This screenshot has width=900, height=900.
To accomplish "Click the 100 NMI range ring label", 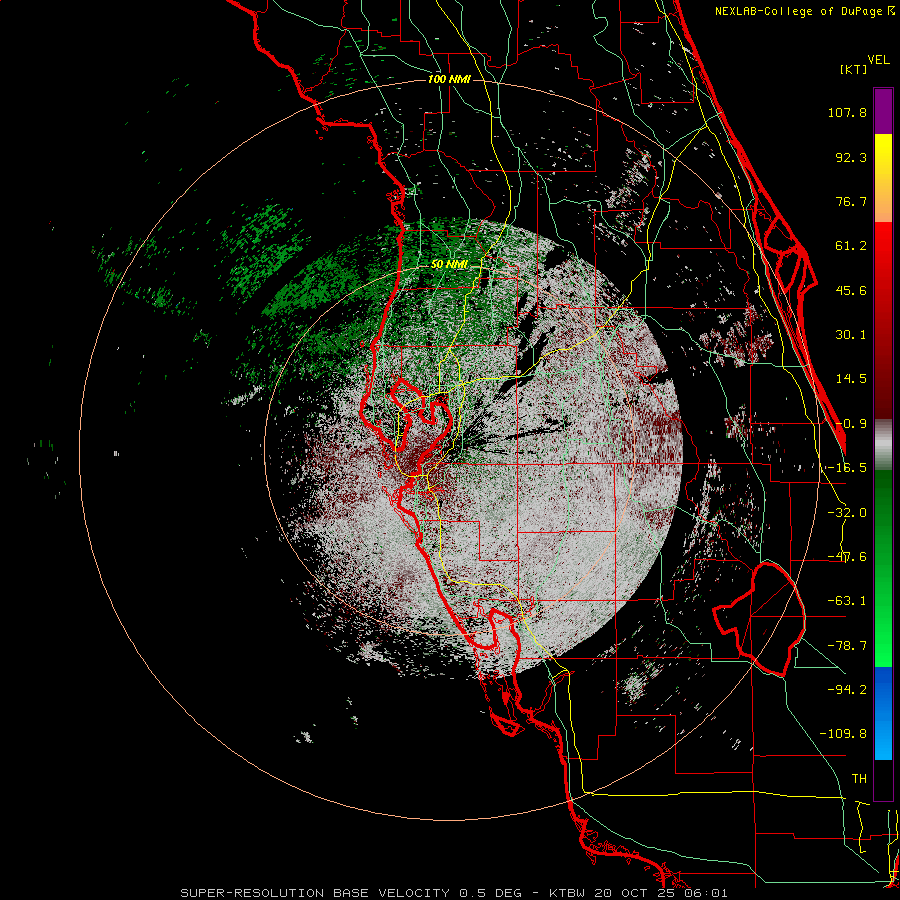I will pyautogui.click(x=449, y=79).
